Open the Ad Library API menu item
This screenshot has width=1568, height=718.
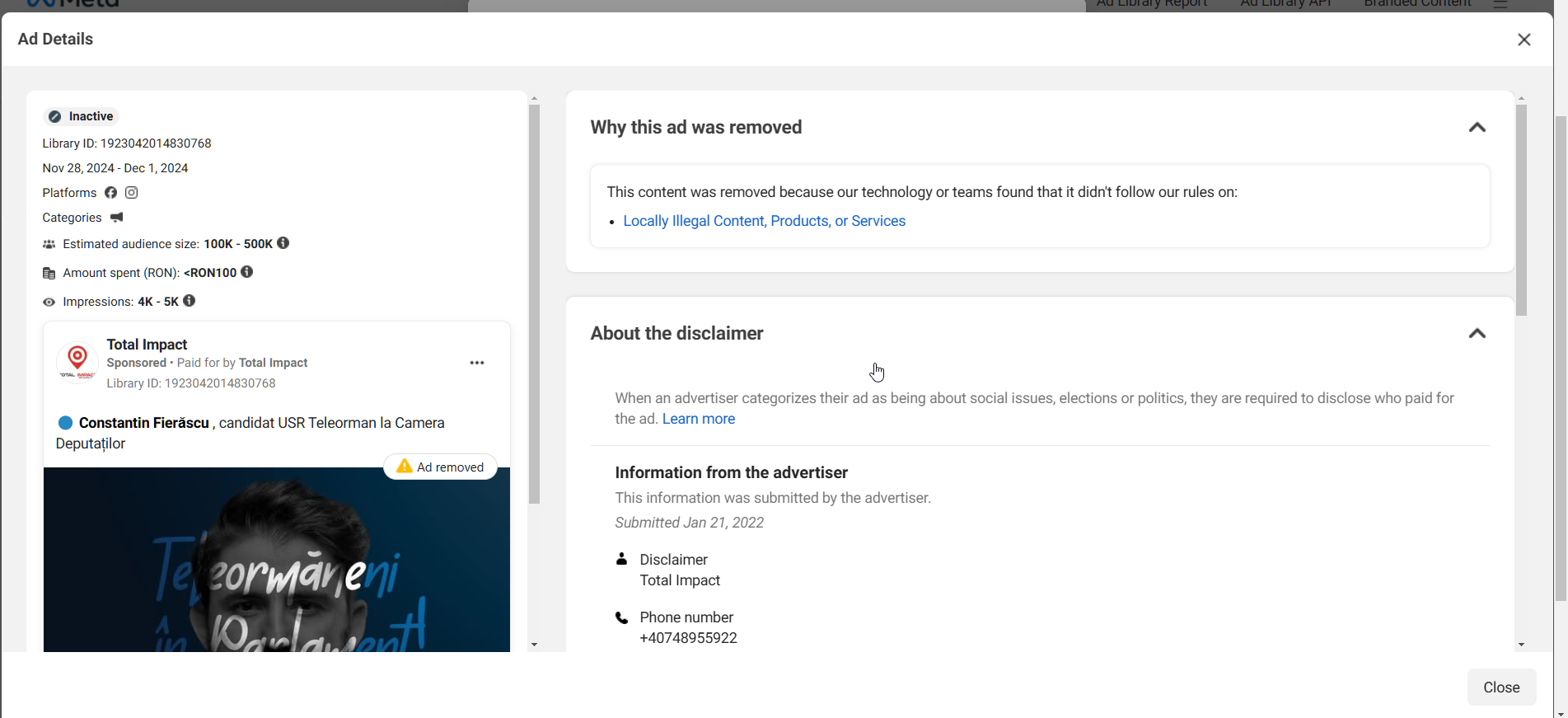tap(1285, 4)
